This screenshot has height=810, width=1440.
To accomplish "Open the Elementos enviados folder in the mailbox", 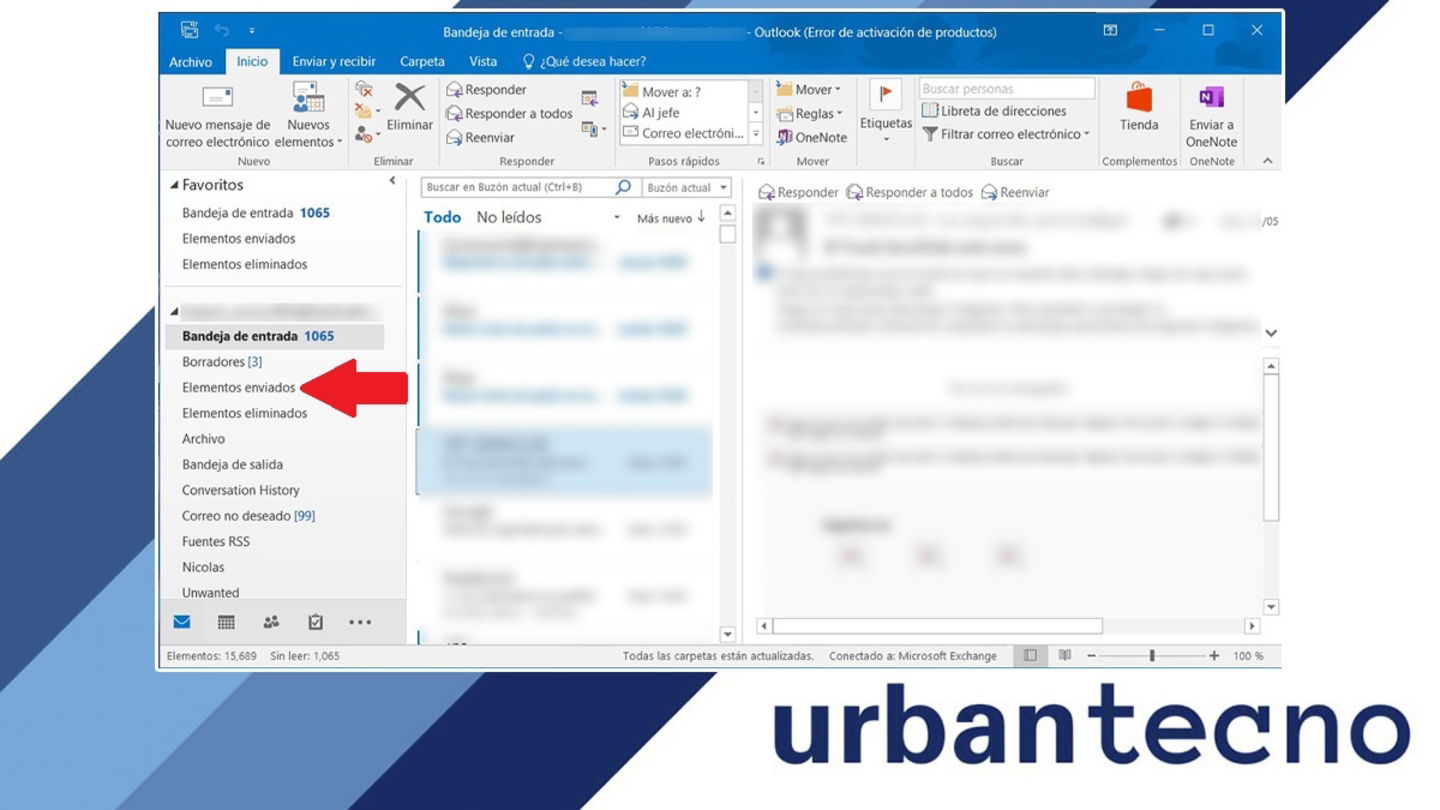I will click(x=239, y=388).
